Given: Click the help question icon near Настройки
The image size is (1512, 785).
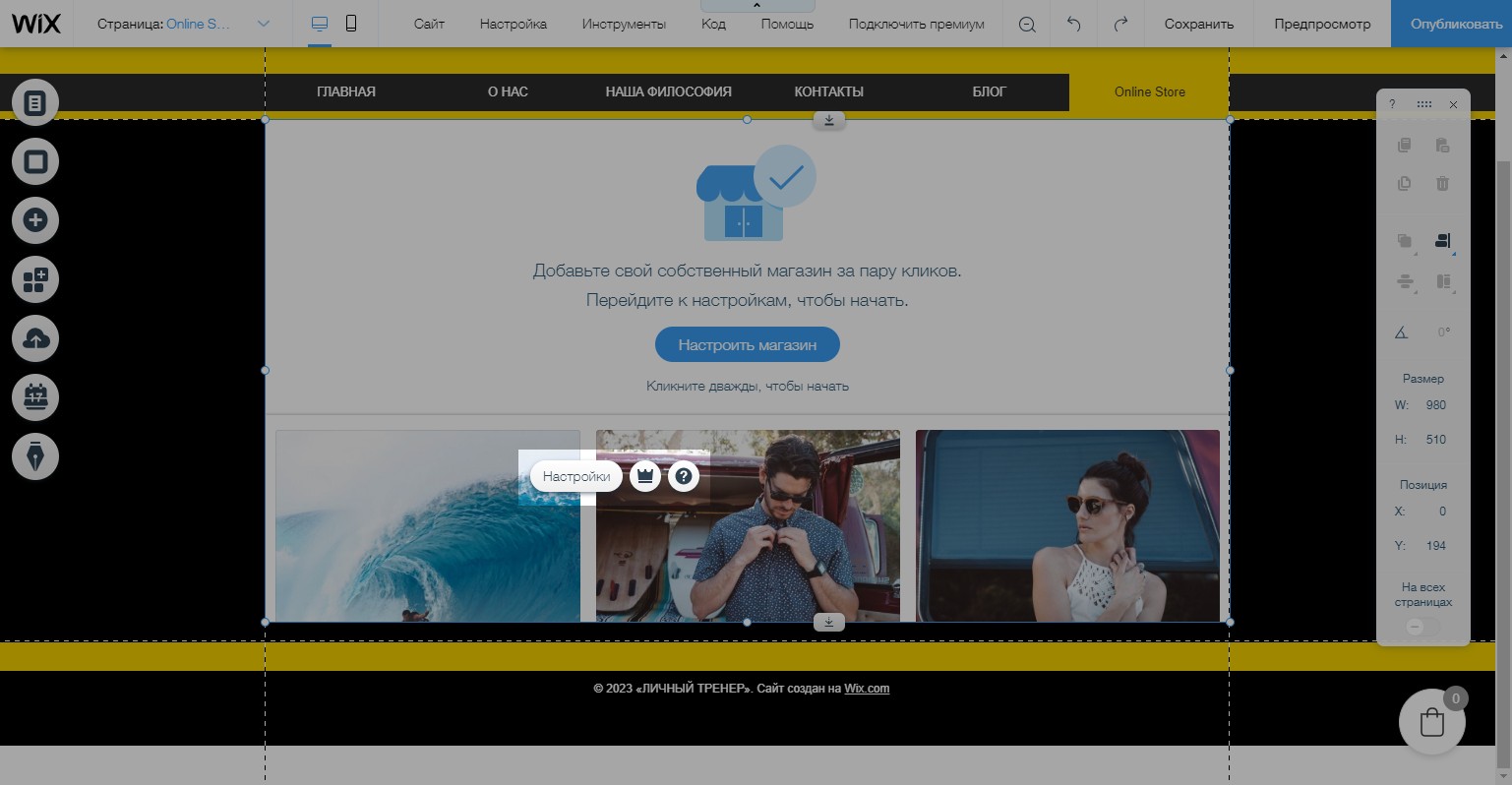Looking at the screenshot, I should coord(683,476).
